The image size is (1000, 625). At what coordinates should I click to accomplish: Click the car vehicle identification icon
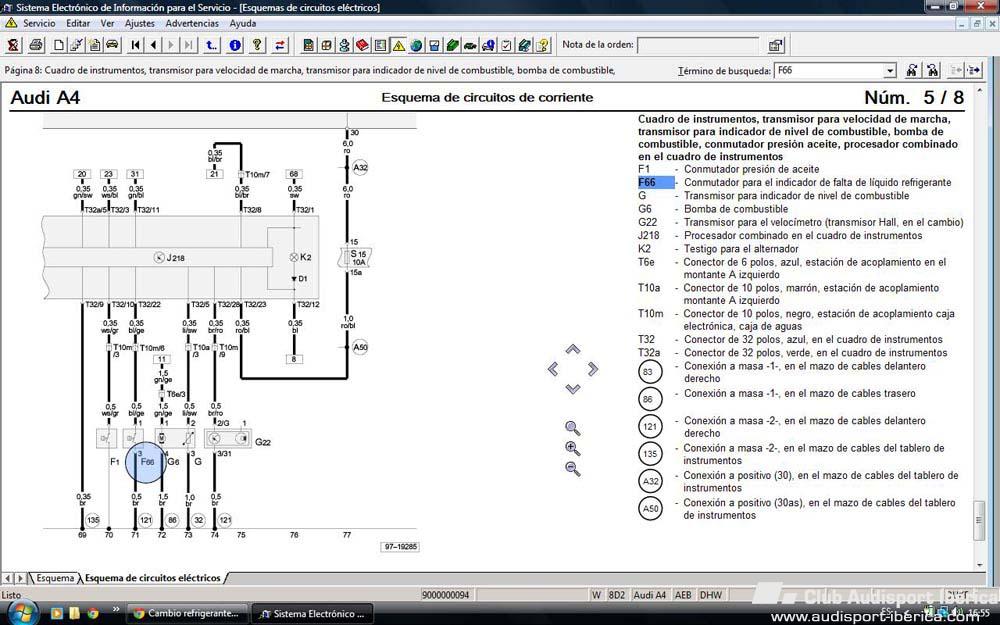pyautogui.click(x=112, y=45)
